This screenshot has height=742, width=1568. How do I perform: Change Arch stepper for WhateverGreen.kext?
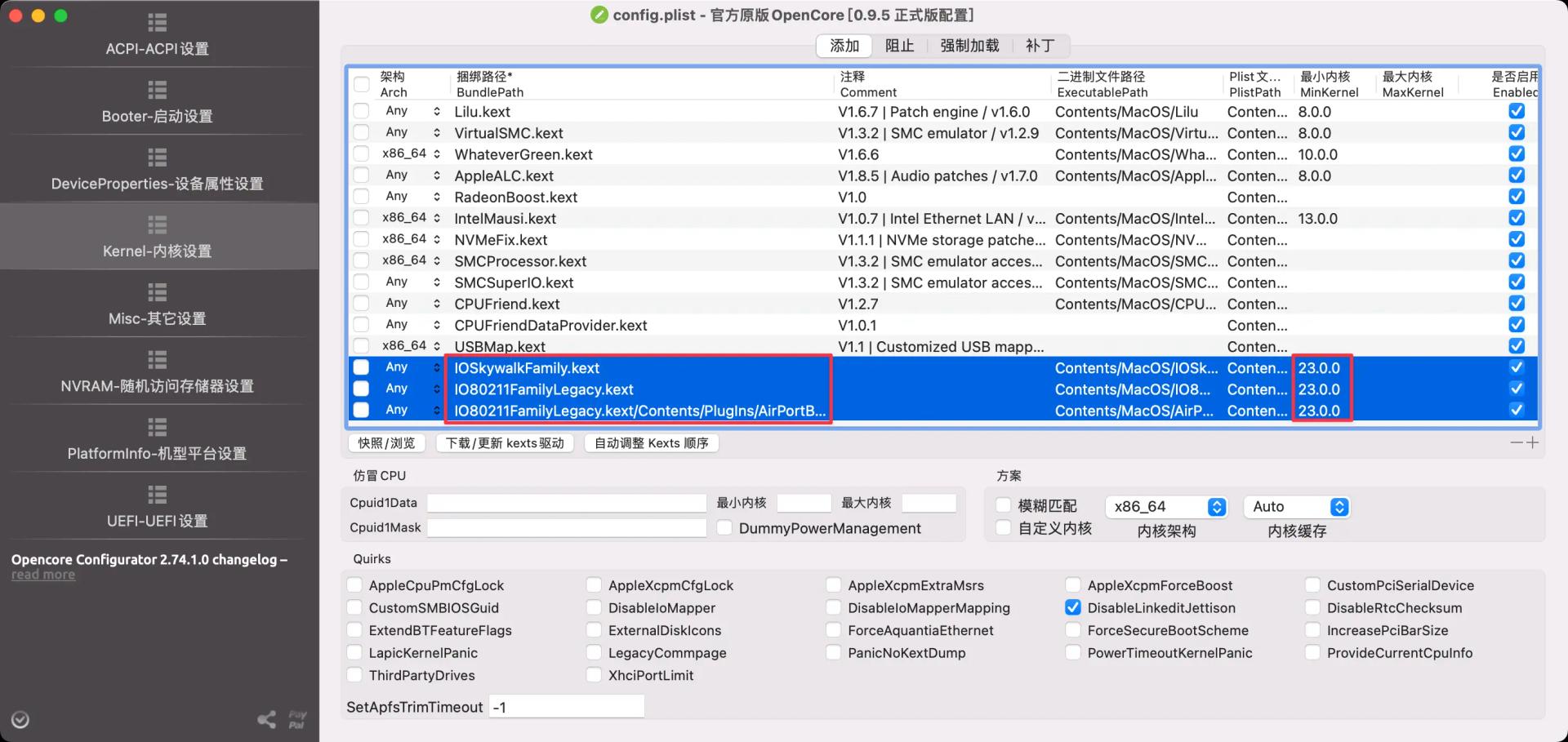pyautogui.click(x=437, y=153)
